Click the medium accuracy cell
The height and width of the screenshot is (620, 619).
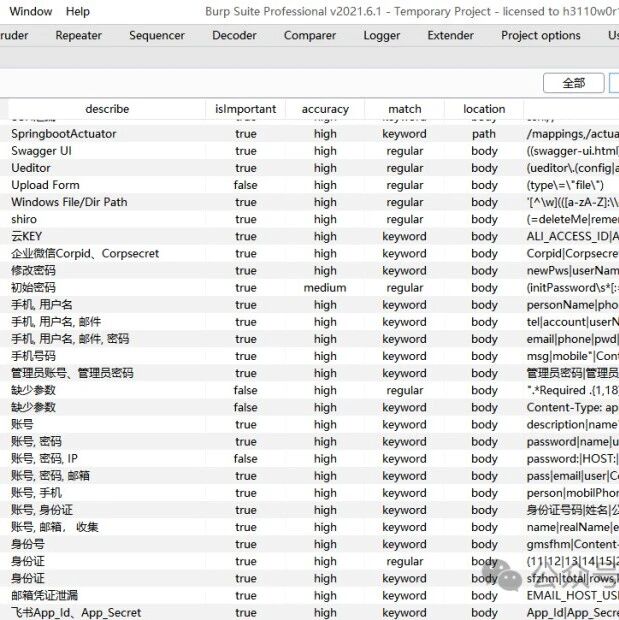point(325,287)
